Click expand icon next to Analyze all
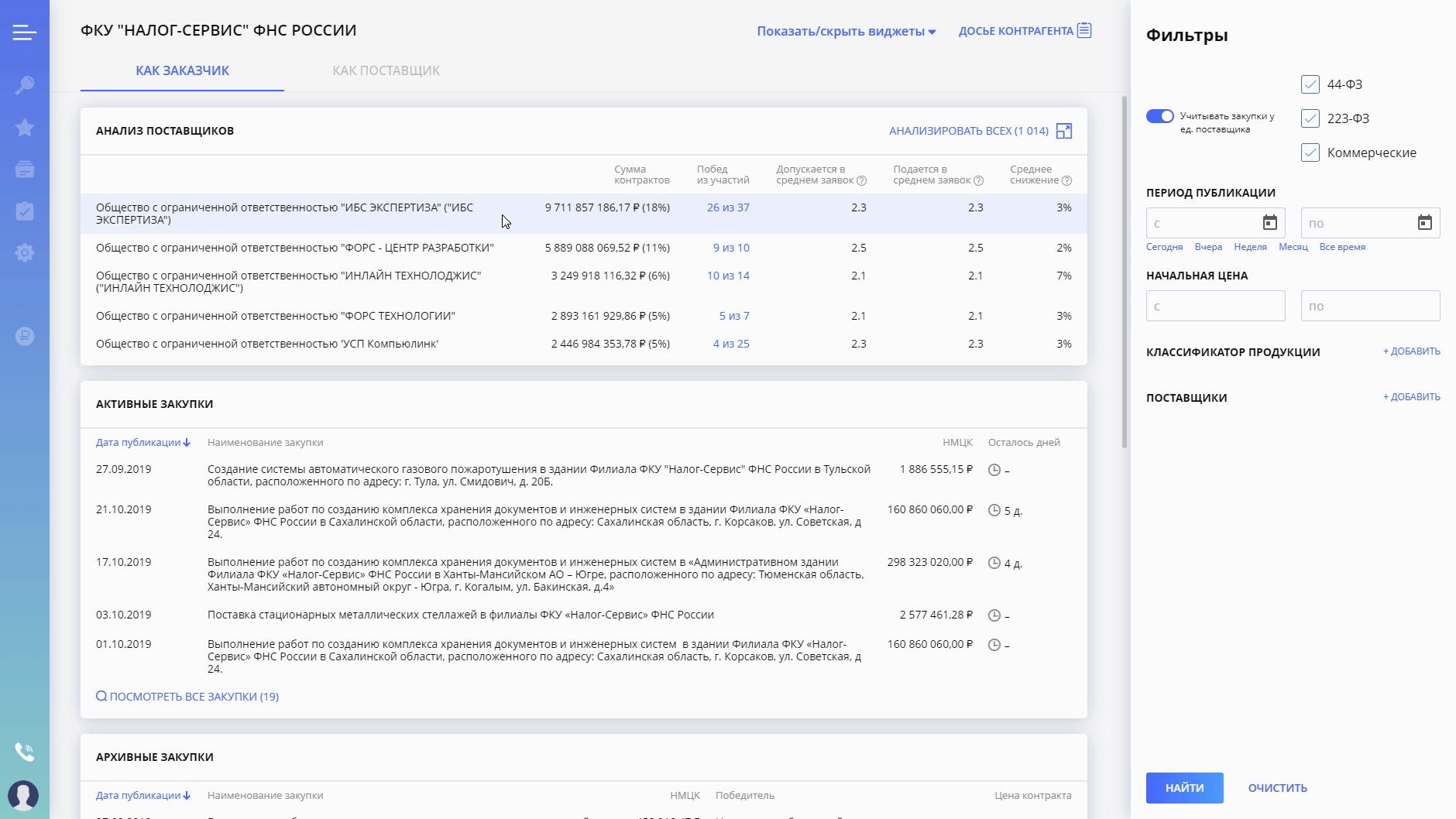This screenshot has height=819, width=1456. (x=1064, y=131)
